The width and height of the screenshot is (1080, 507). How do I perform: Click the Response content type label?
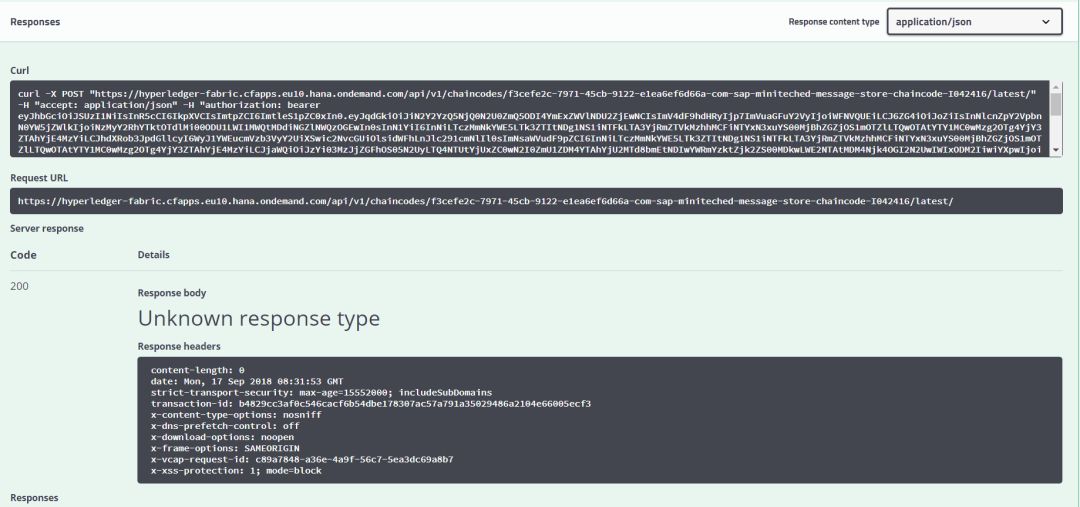(x=833, y=21)
